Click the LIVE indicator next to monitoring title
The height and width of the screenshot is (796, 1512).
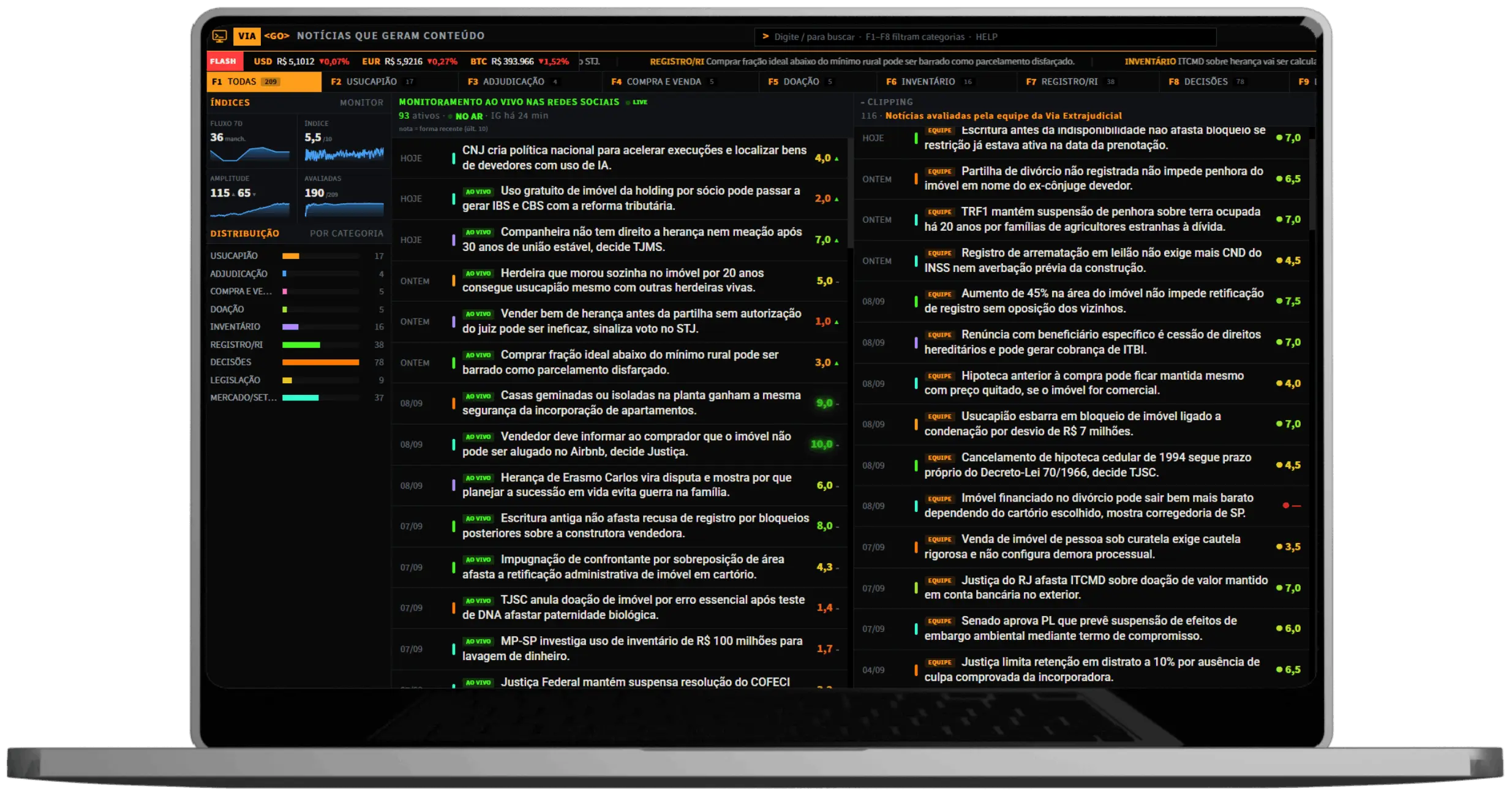[637, 102]
